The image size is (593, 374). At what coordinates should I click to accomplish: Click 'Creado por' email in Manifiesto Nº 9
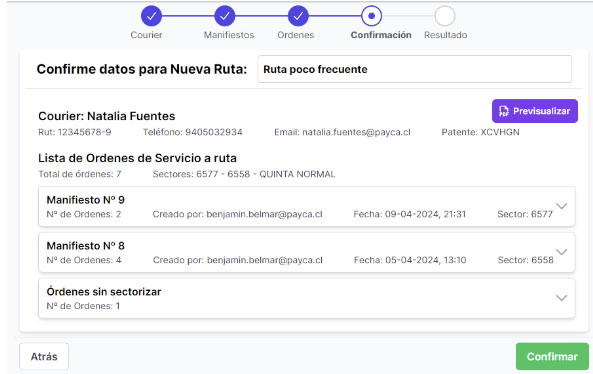click(264, 214)
